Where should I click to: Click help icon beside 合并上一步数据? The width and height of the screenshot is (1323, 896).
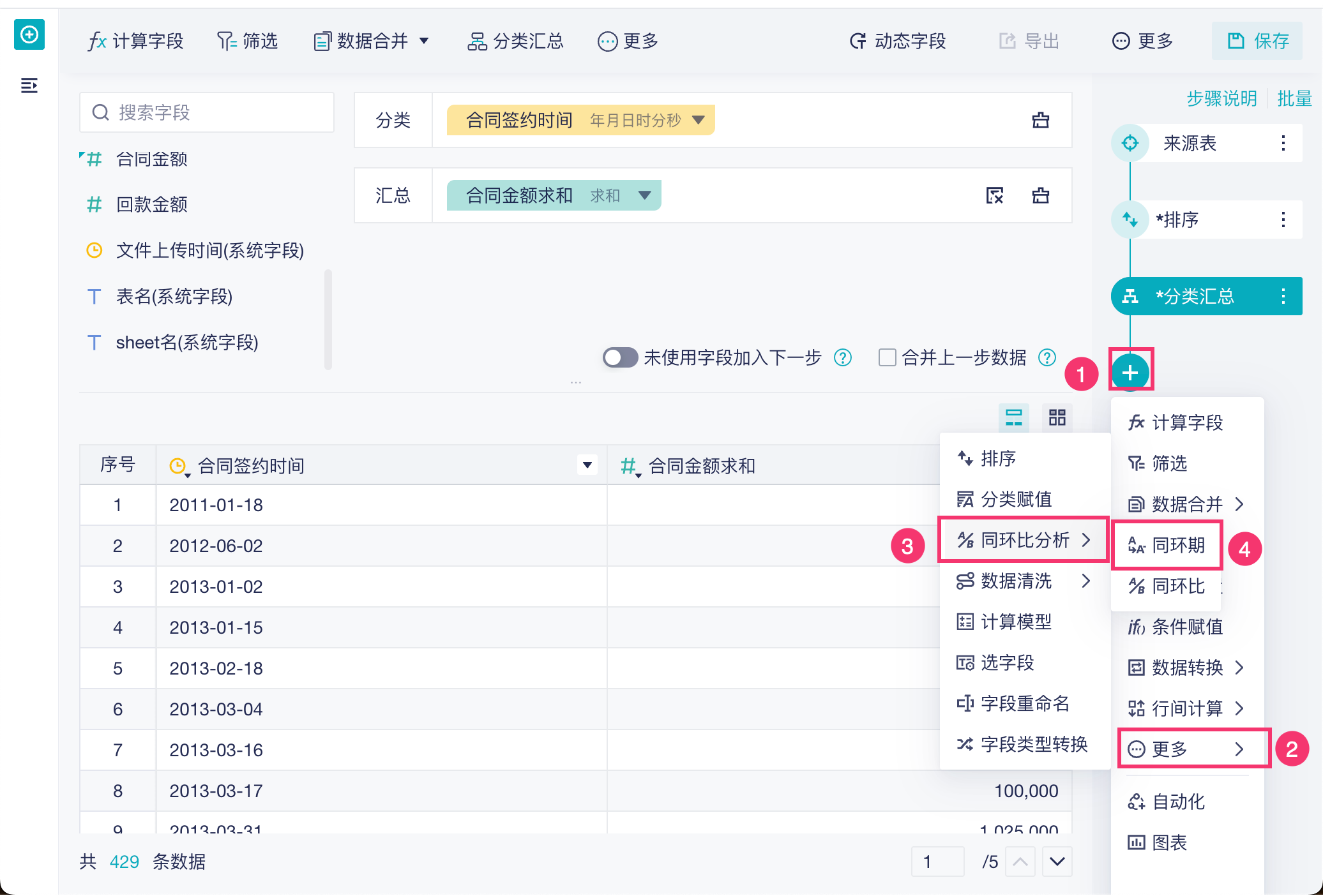click(x=1047, y=357)
